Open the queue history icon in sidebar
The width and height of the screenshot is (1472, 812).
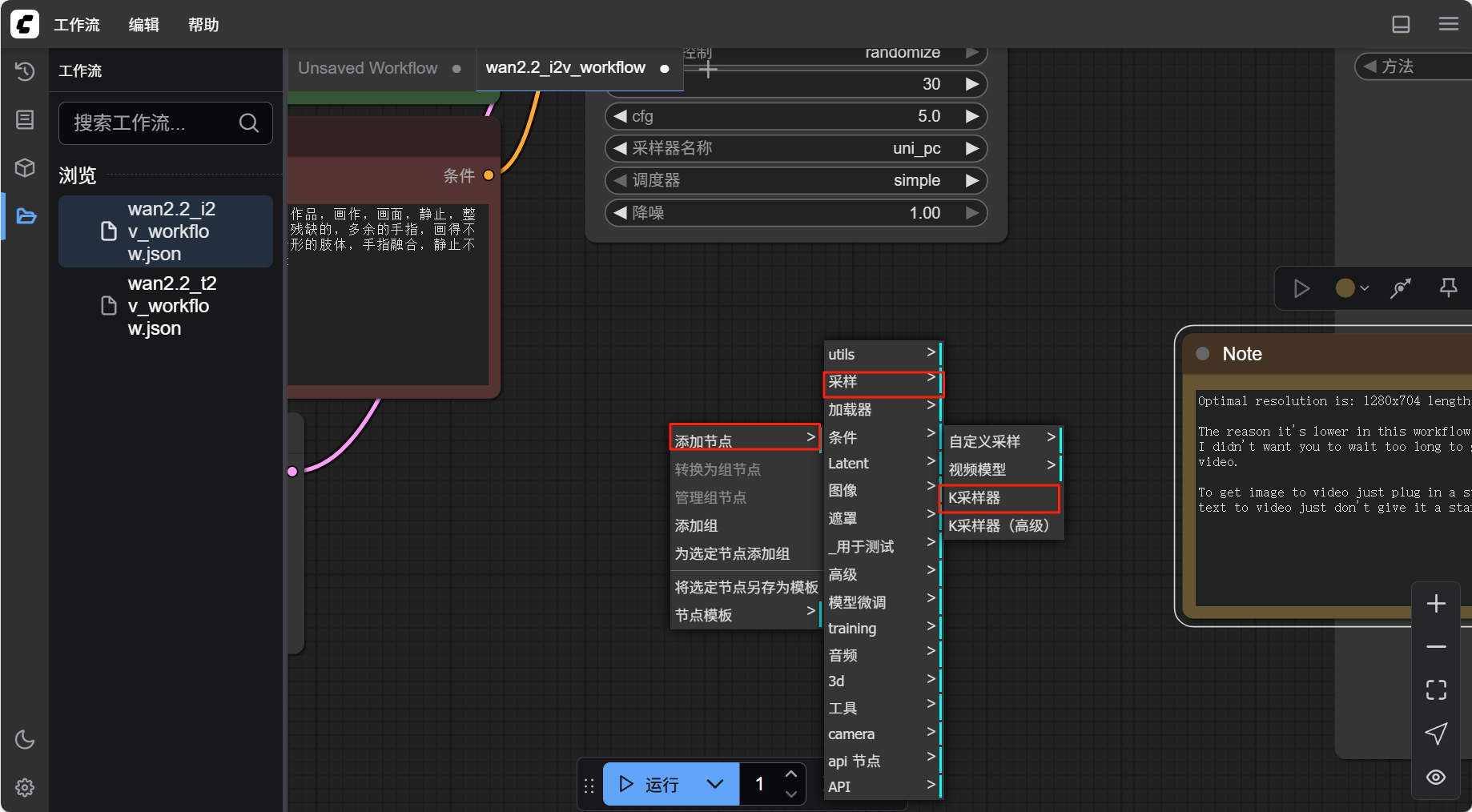click(x=25, y=71)
